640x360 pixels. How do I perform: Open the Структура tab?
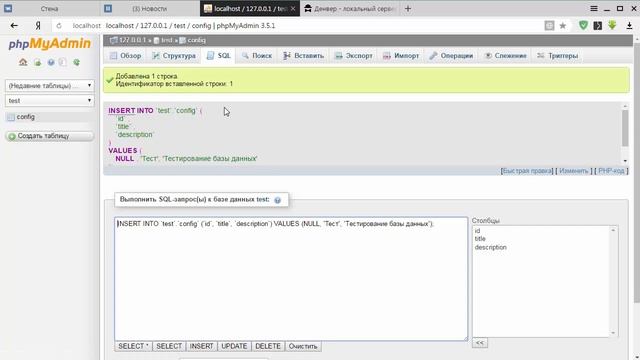click(x=174, y=56)
